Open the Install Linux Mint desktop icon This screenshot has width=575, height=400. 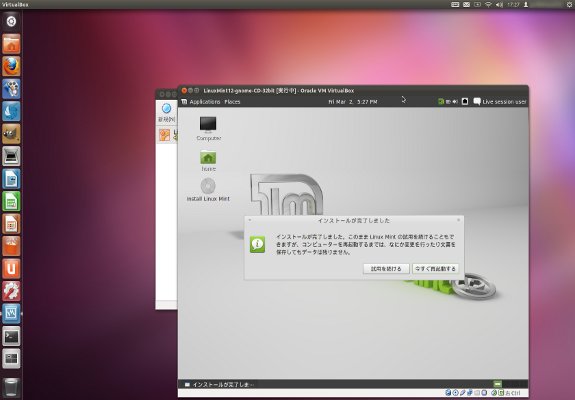pyautogui.click(x=208, y=190)
